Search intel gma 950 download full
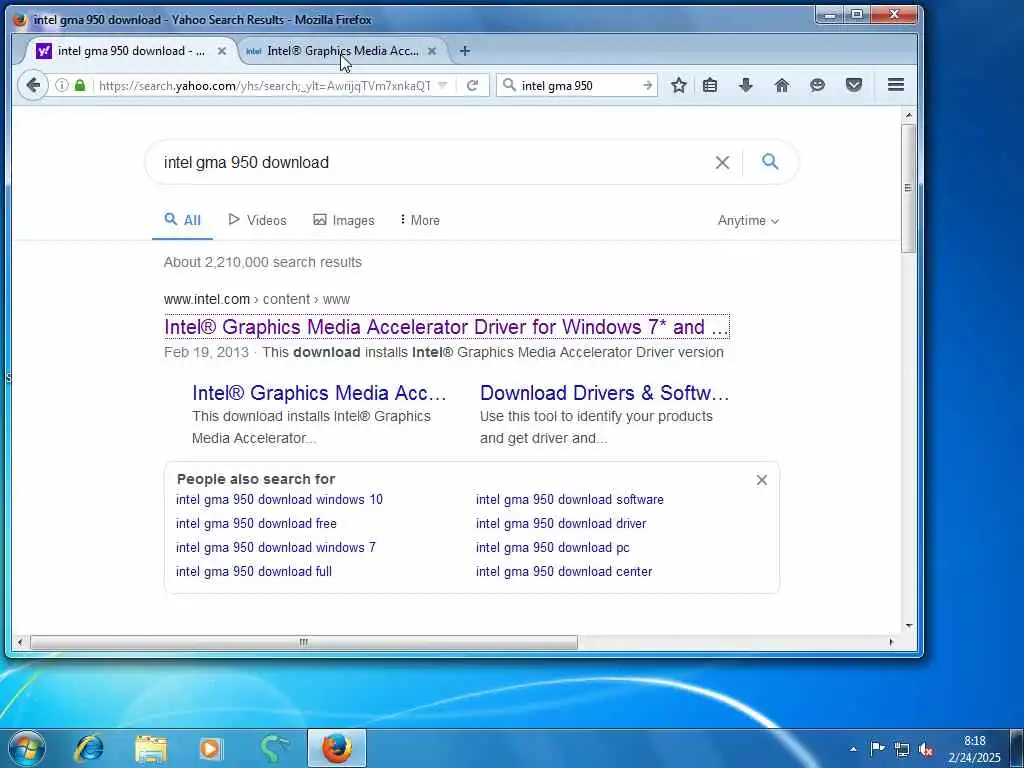This screenshot has width=1024, height=768. [x=253, y=571]
